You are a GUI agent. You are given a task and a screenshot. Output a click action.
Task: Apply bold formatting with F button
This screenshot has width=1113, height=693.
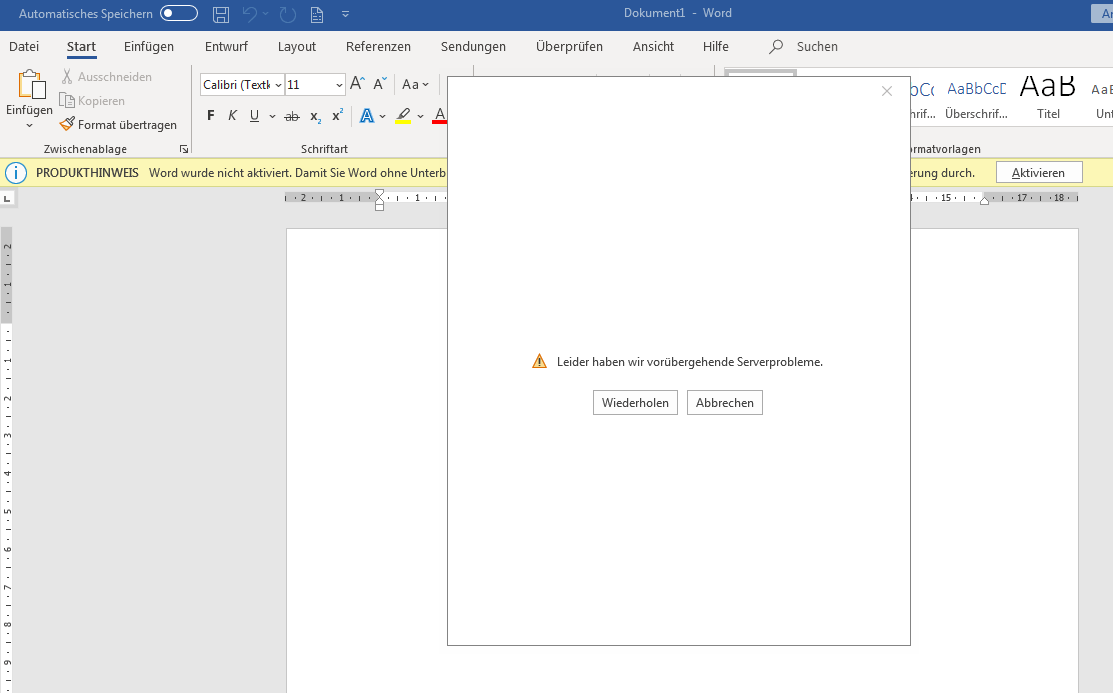point(211,116)
